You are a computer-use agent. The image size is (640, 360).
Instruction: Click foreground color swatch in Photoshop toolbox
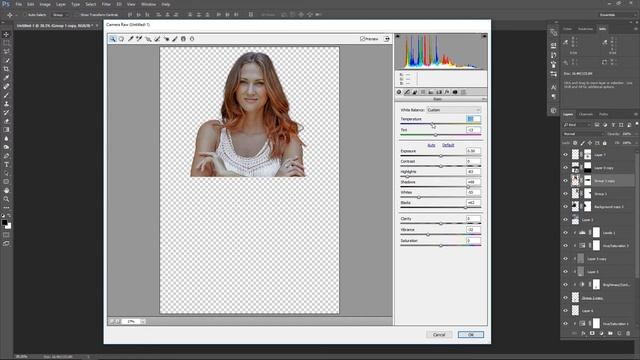(4, 222)
